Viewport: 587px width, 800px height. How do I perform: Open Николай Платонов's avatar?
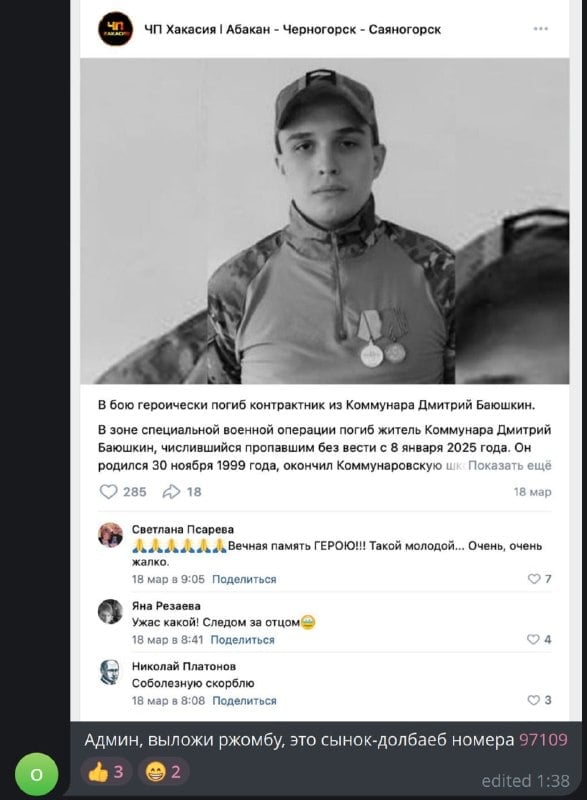(110, 672)
